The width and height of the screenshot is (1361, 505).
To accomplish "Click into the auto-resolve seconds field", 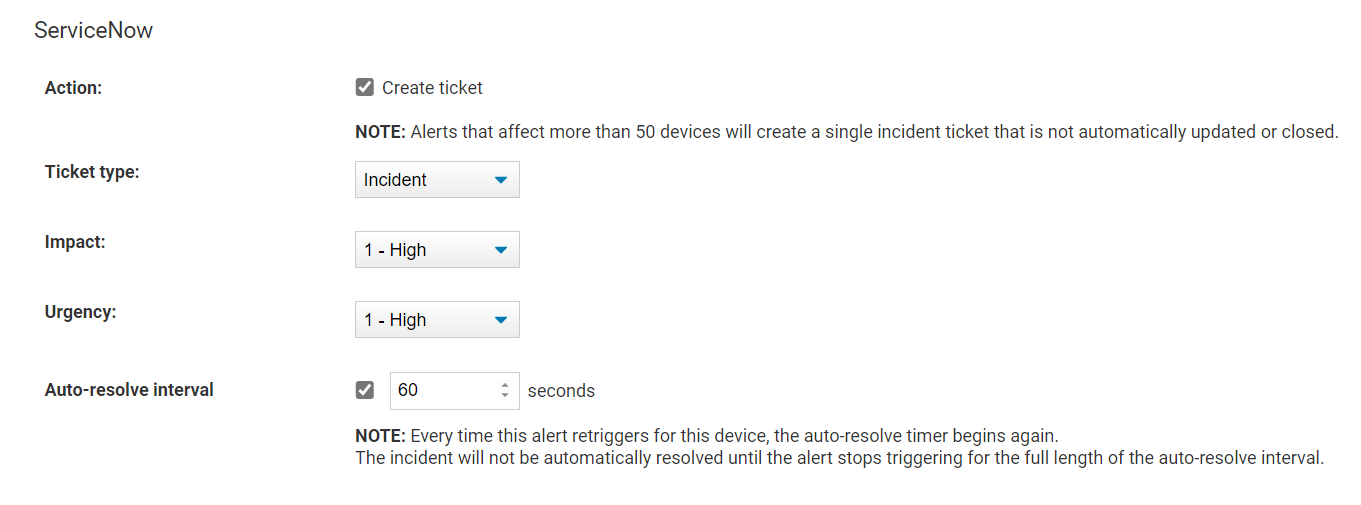I will point(440,390).
